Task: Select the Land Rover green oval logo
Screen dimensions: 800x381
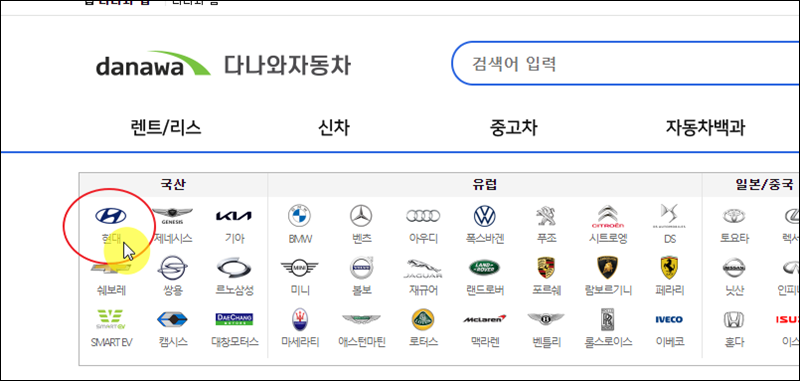Action: tap(485, 268)
